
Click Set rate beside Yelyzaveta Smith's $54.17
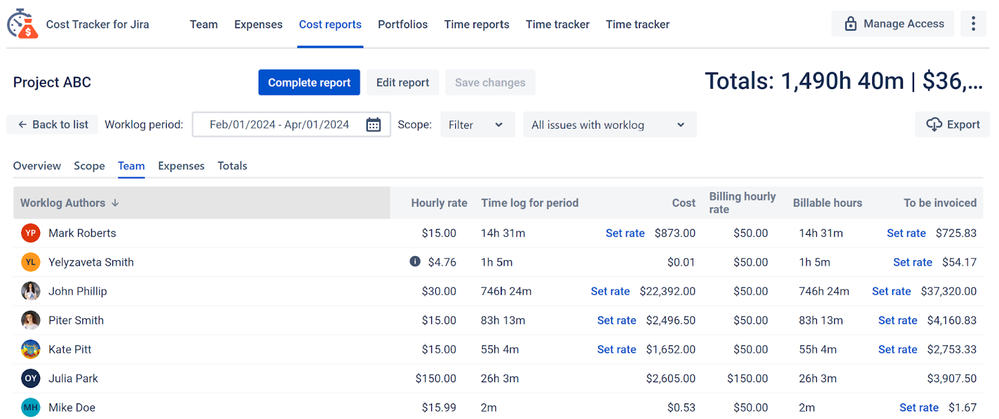[x=912, y=262]
